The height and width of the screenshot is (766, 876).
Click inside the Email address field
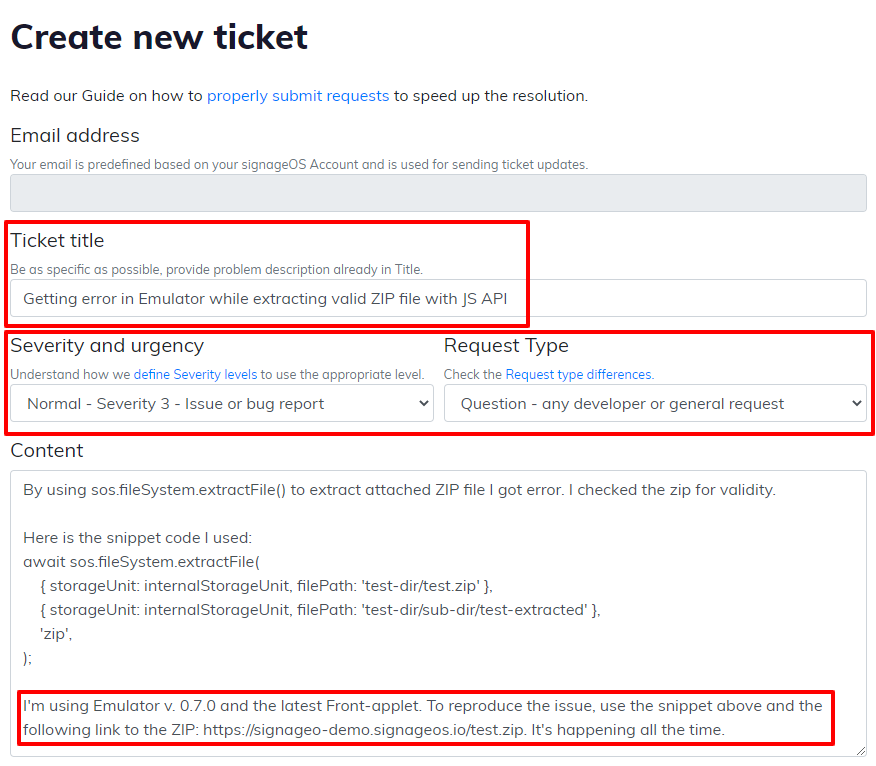438,192
